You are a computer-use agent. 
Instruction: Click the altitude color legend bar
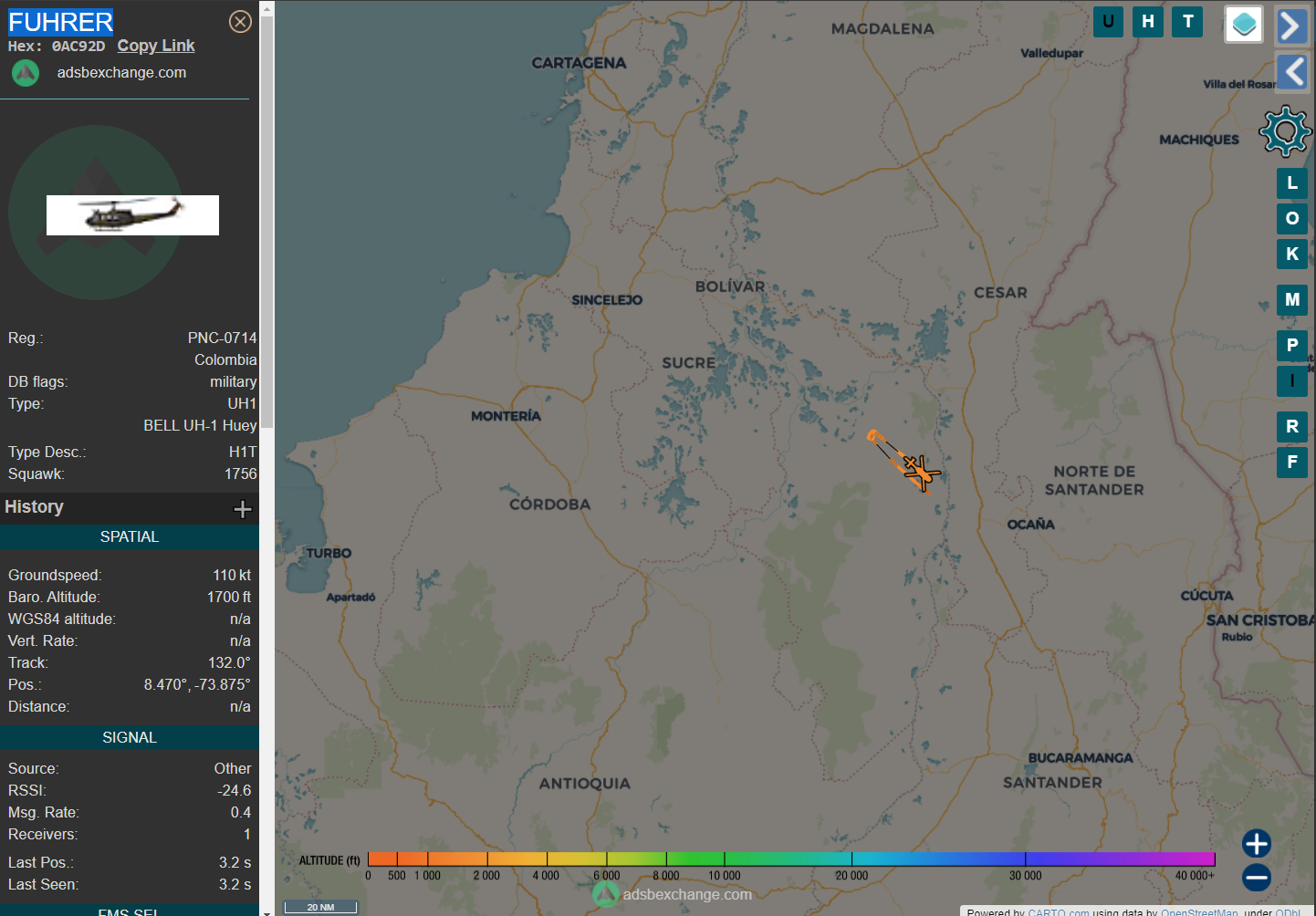(x=791, y=859)
